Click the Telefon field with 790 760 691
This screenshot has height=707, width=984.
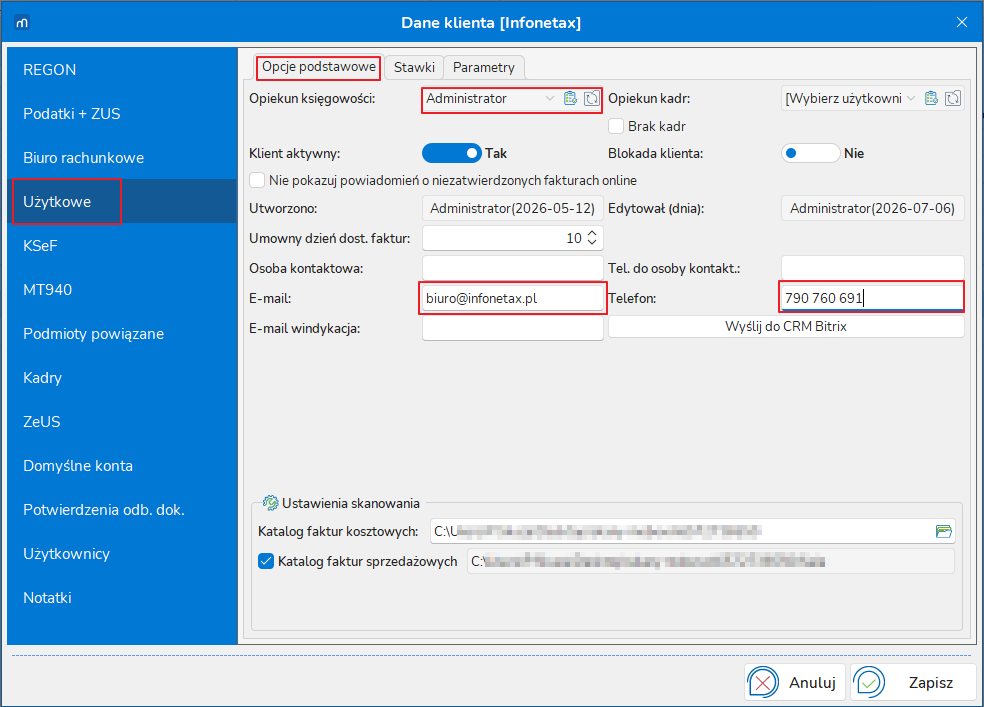872,298
